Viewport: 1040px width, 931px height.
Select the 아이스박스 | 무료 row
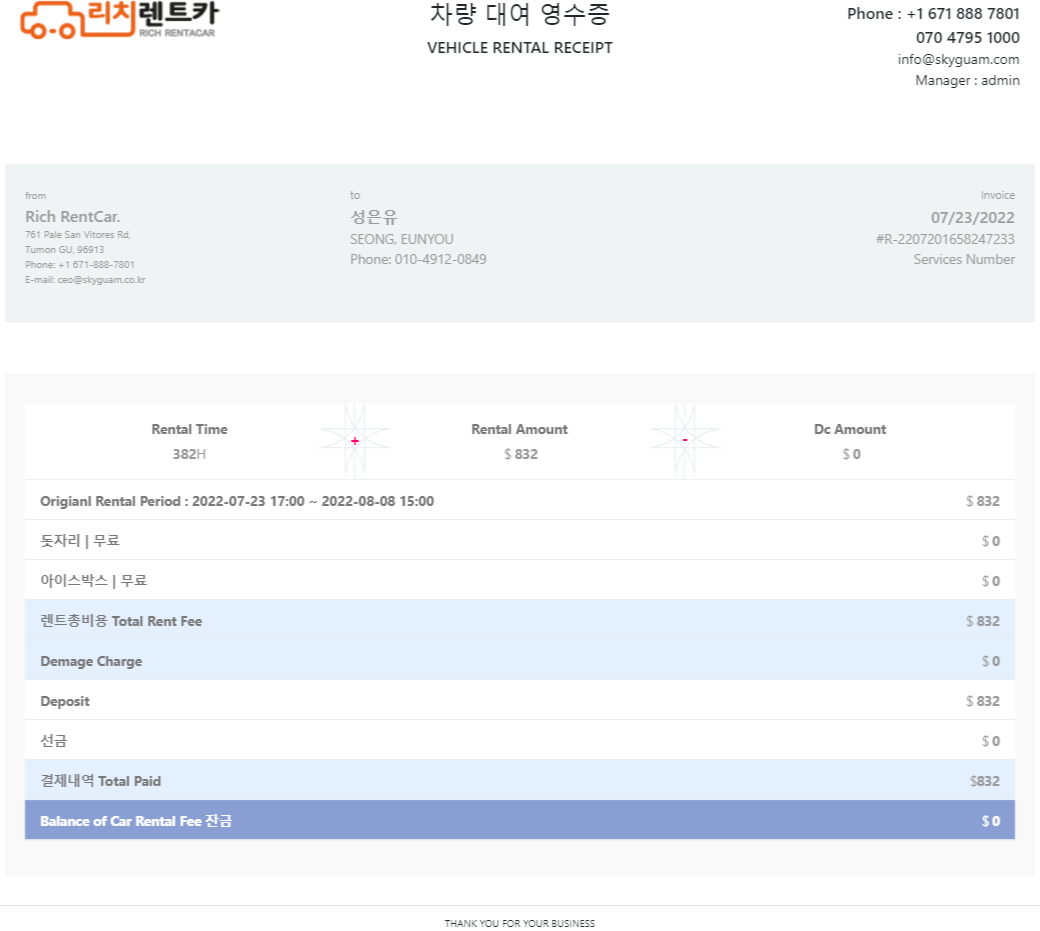click(520, 581)
